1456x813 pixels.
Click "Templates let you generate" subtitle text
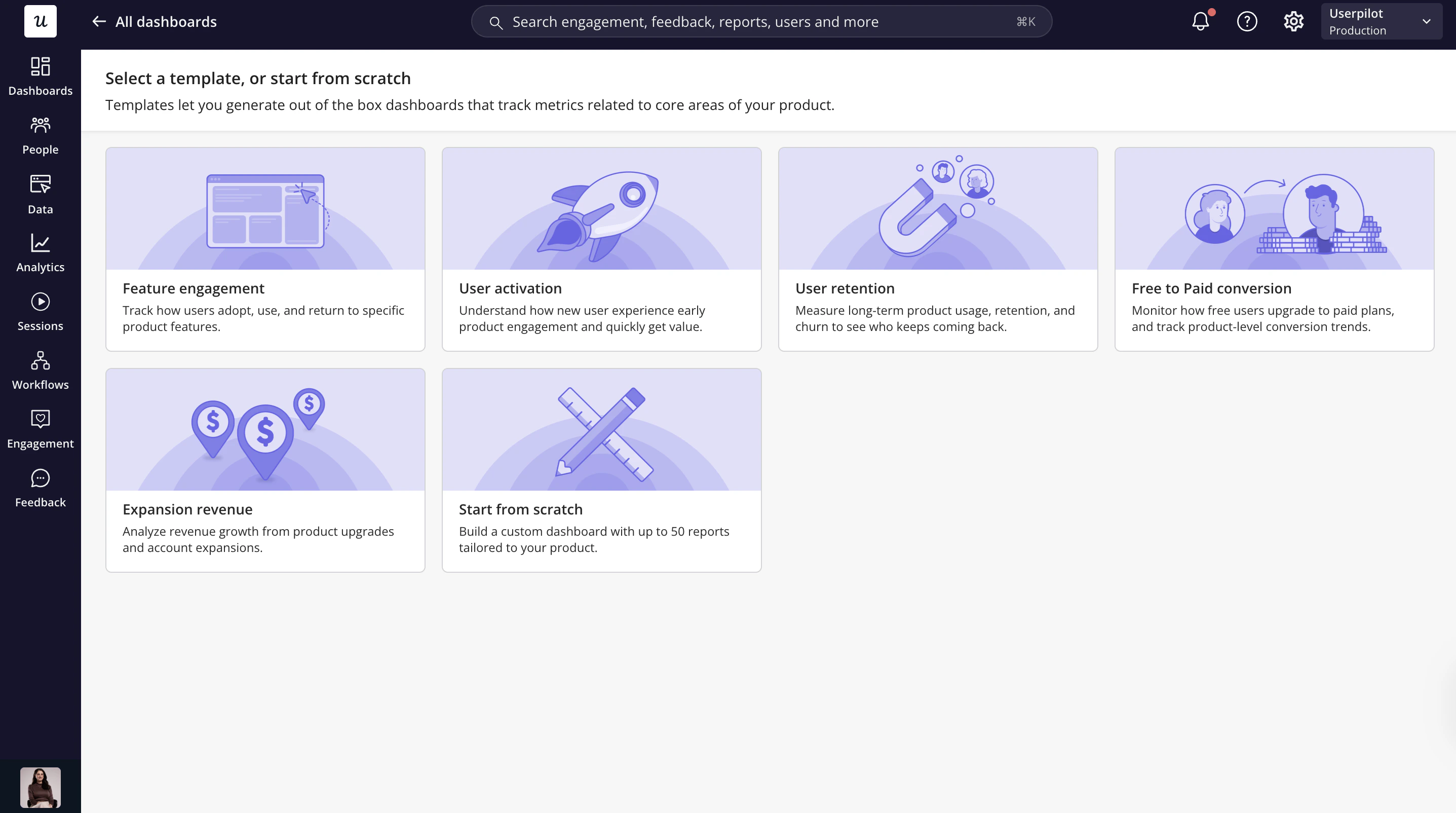point(470,105)
